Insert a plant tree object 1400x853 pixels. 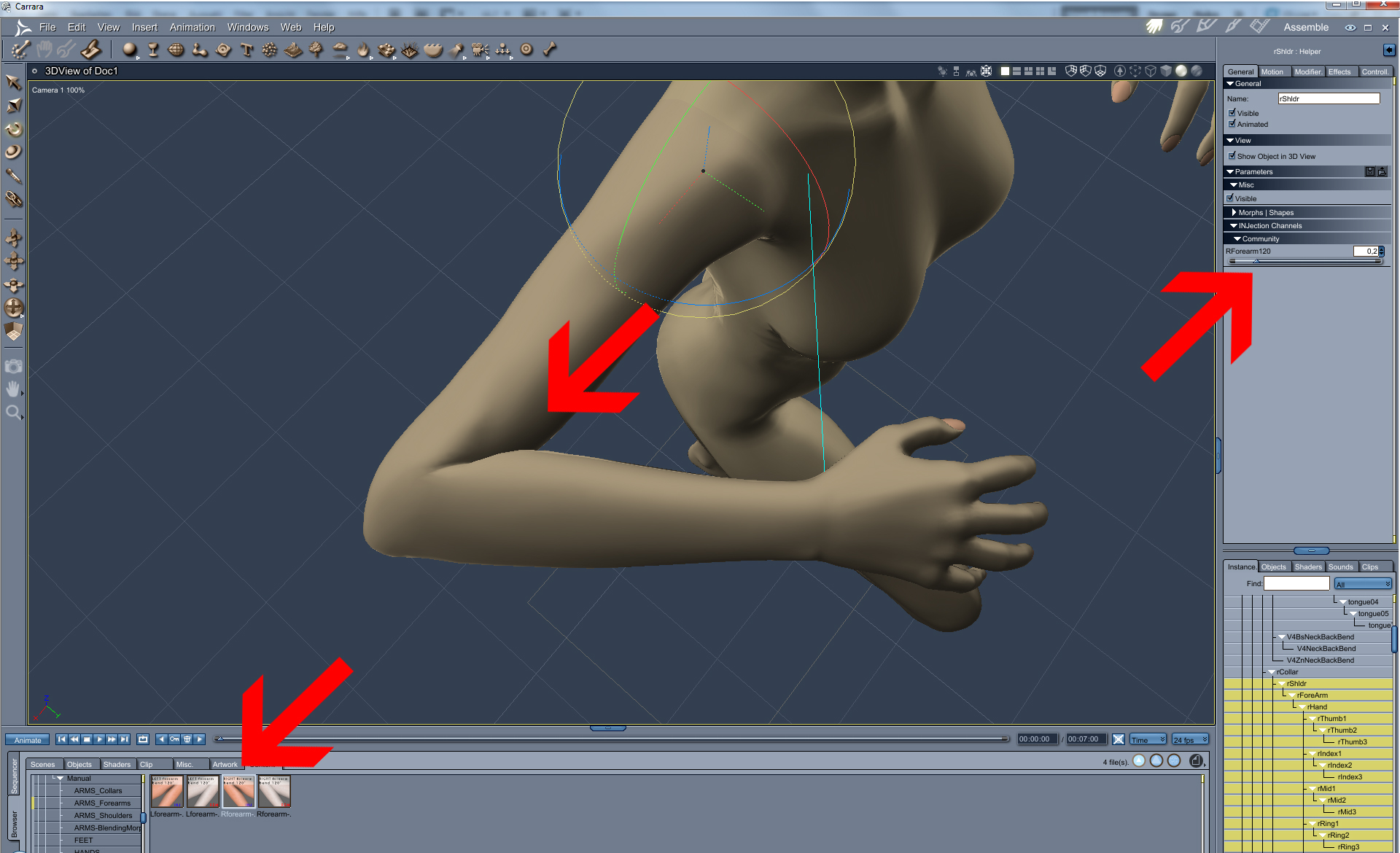(x=316, y=50)
